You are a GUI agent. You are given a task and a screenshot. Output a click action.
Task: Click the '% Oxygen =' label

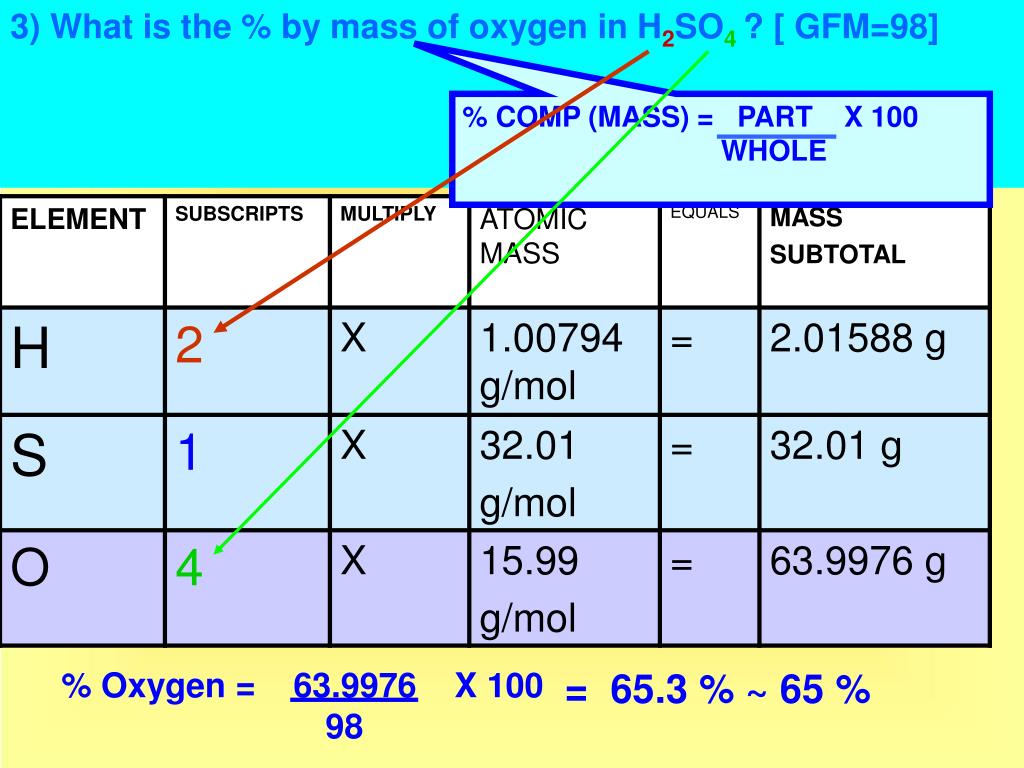pos(158,687)
